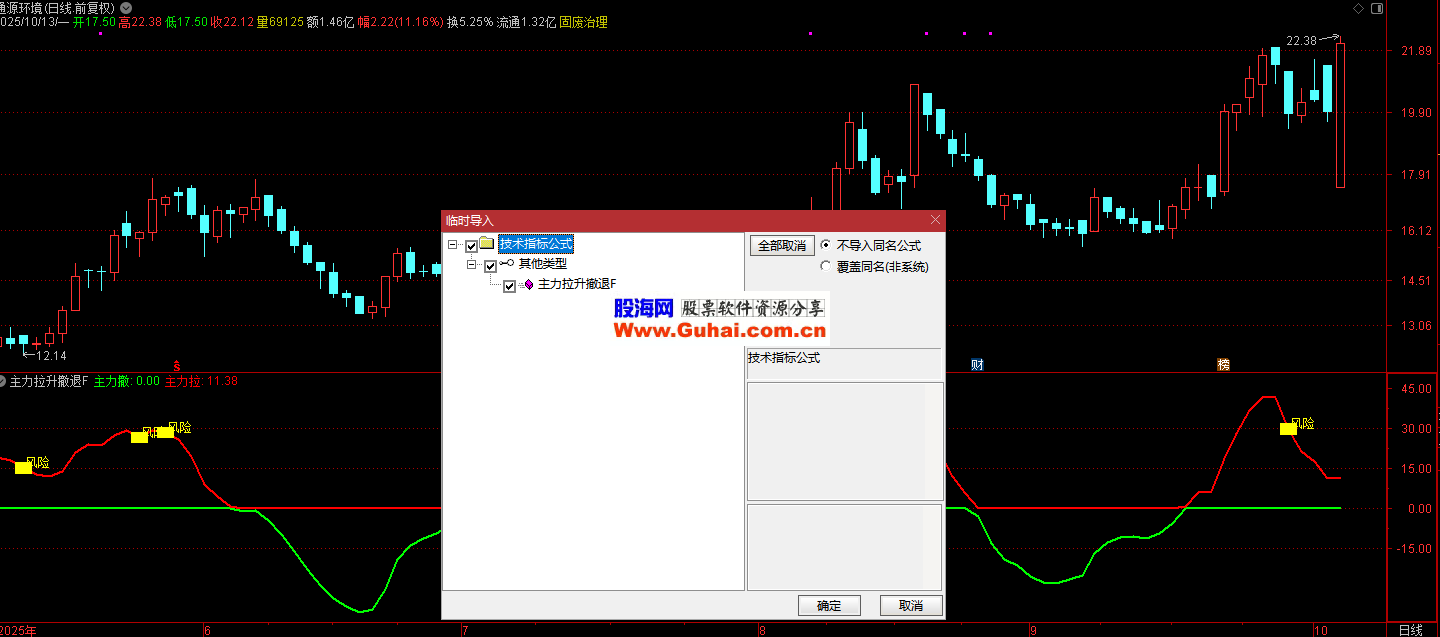Click the indicator settings icon beside 主力拉升撤退F
Screen dimensions: 1440x637
click(3, 381)
